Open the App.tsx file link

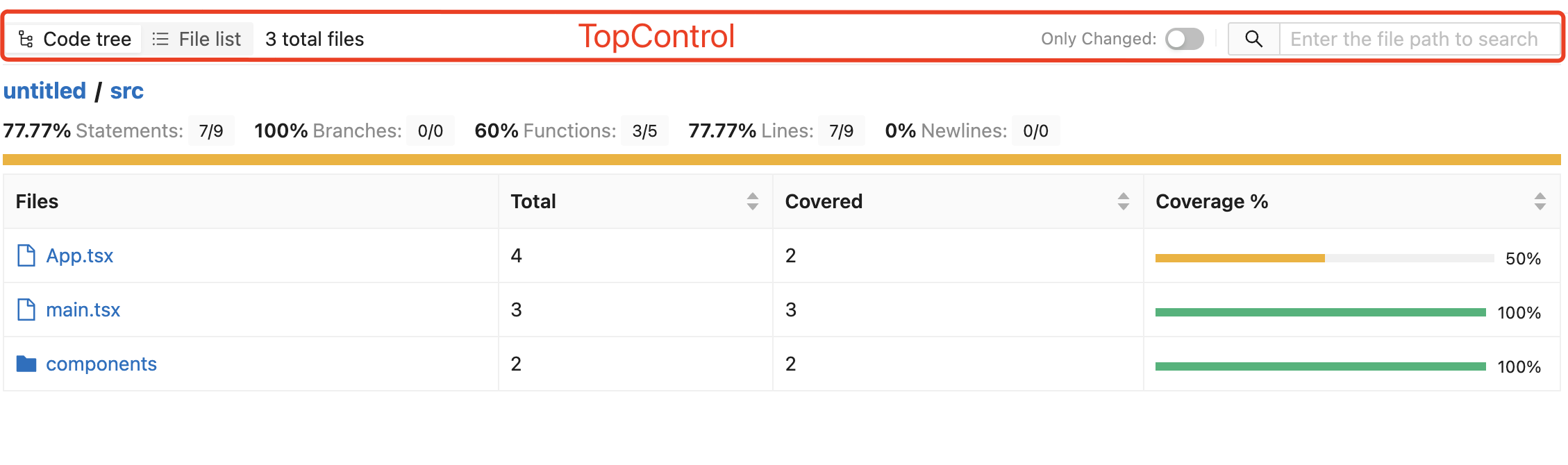pyautogui.click(x=79, y=255)
